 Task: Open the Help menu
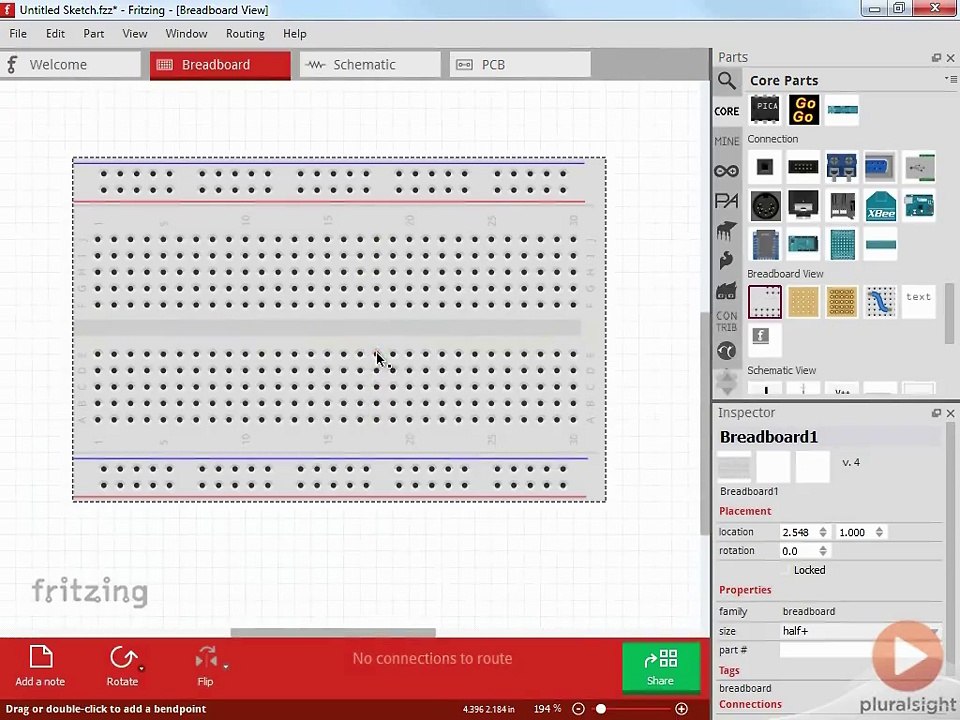click(294, 34)
